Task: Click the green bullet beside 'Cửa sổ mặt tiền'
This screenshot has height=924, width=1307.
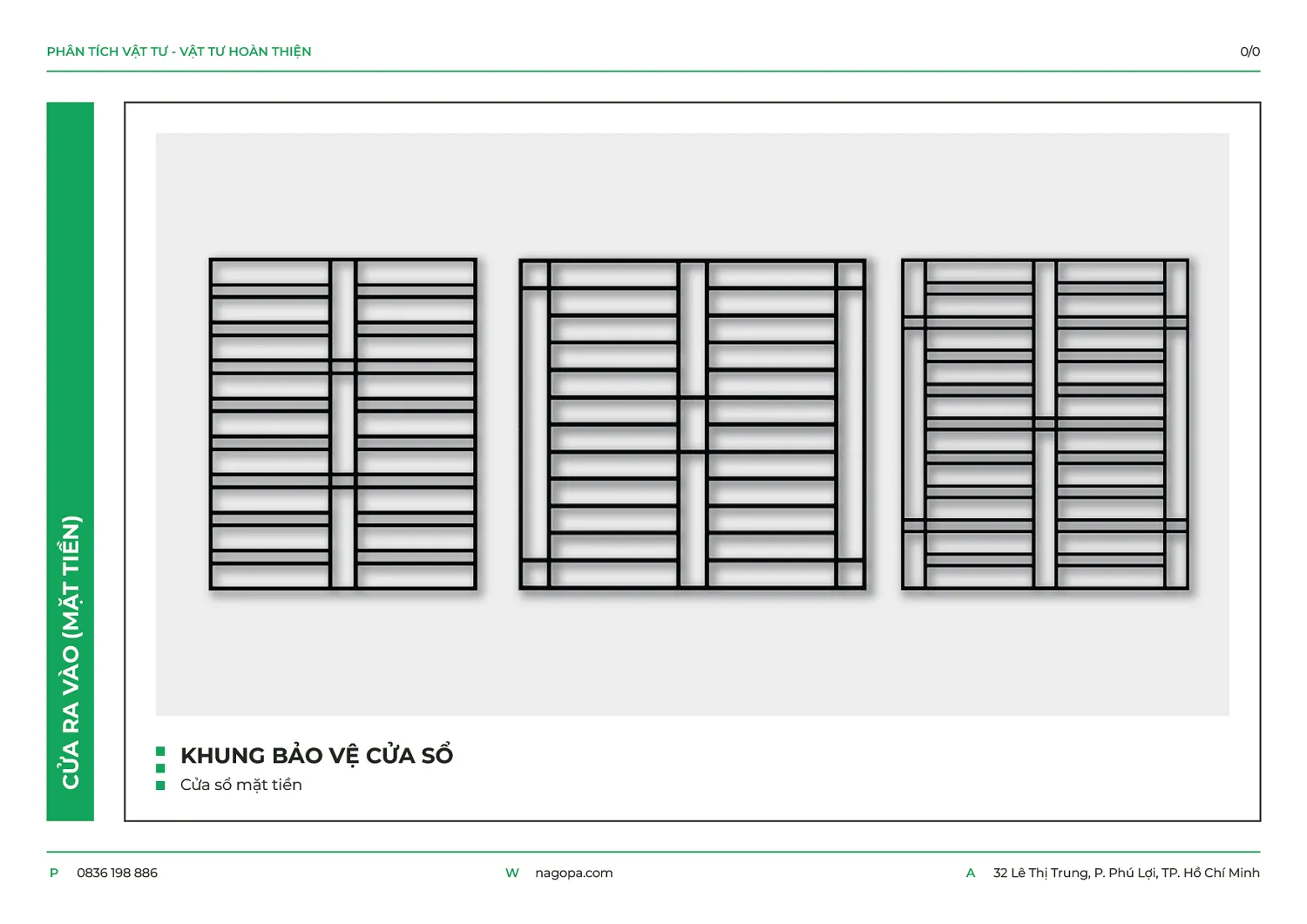Action: pyautogui.click(x=160, y=786)
